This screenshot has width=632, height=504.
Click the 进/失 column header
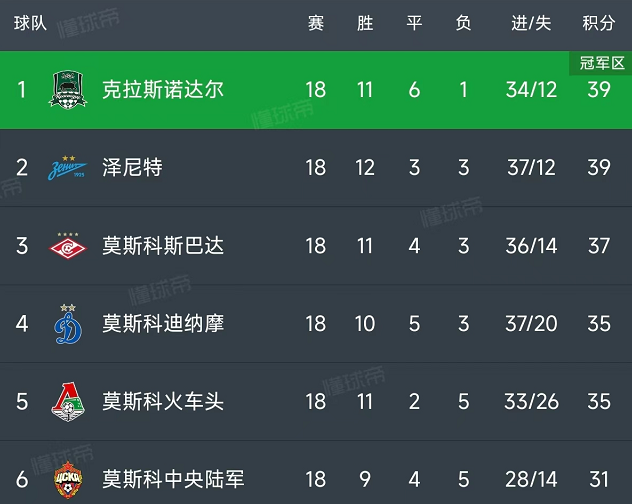pos(531,24)
